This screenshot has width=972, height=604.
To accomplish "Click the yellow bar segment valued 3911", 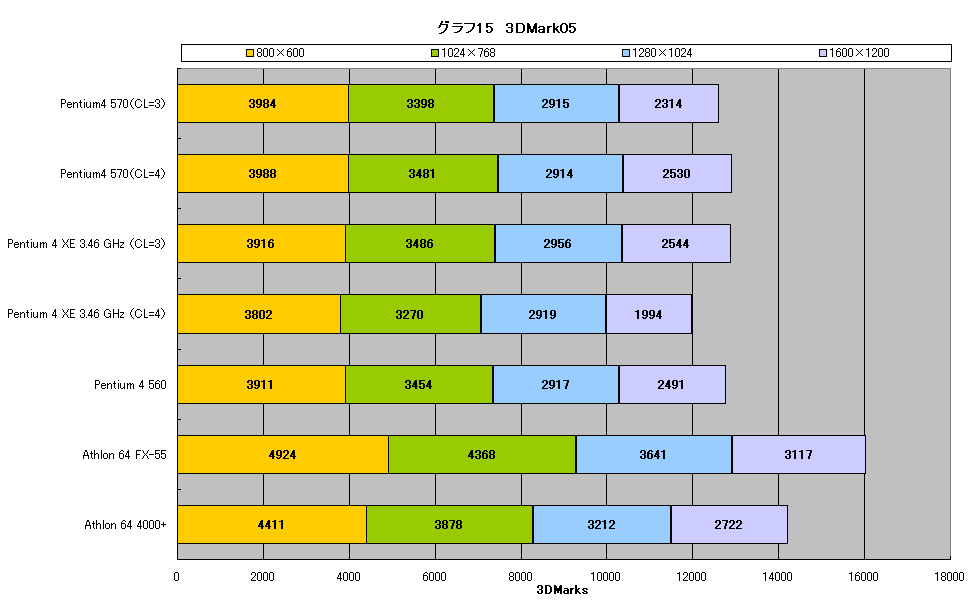I will [x=262, y=384].
